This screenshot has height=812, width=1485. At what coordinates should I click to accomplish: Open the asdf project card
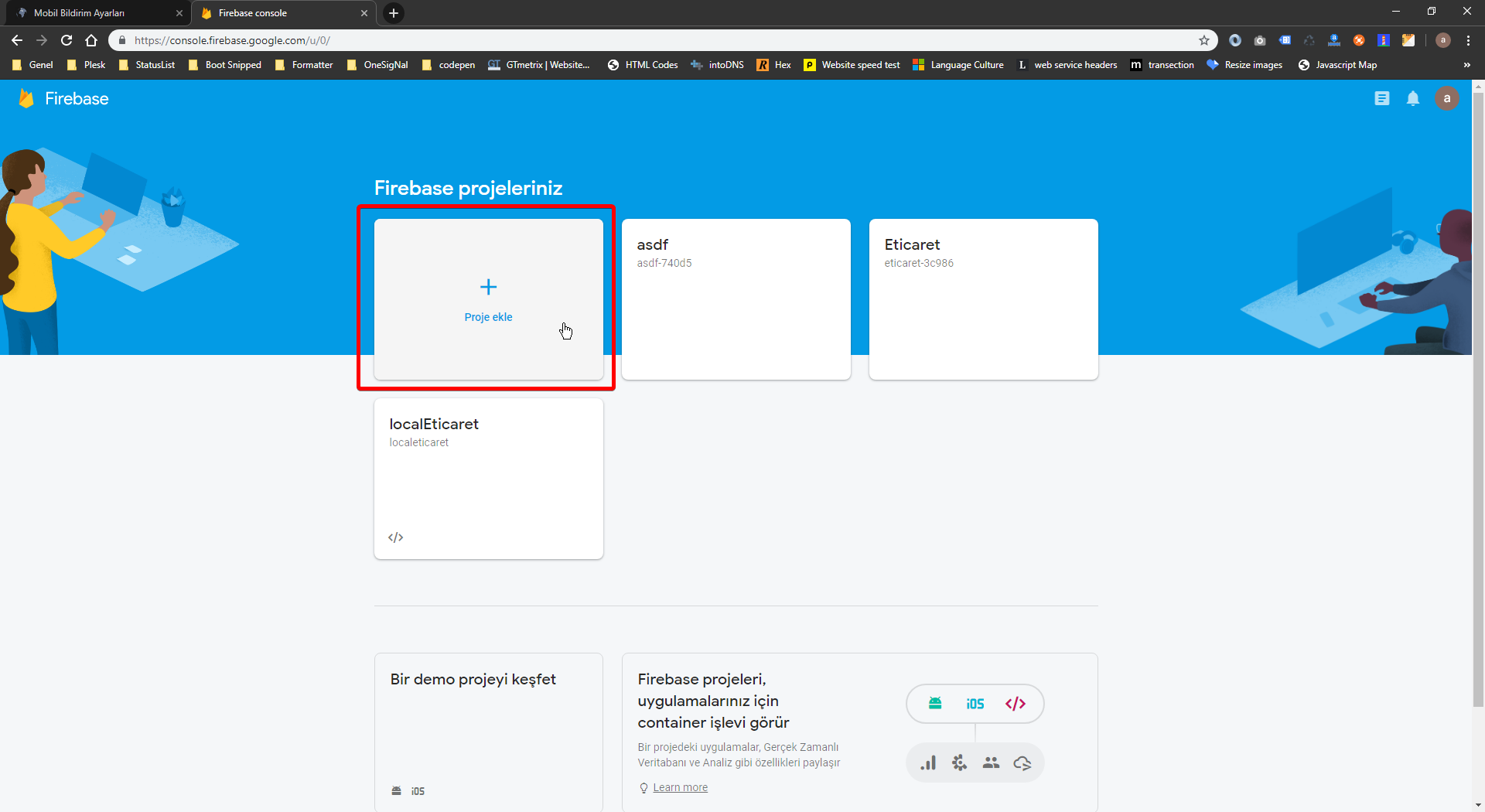(736, 299)
